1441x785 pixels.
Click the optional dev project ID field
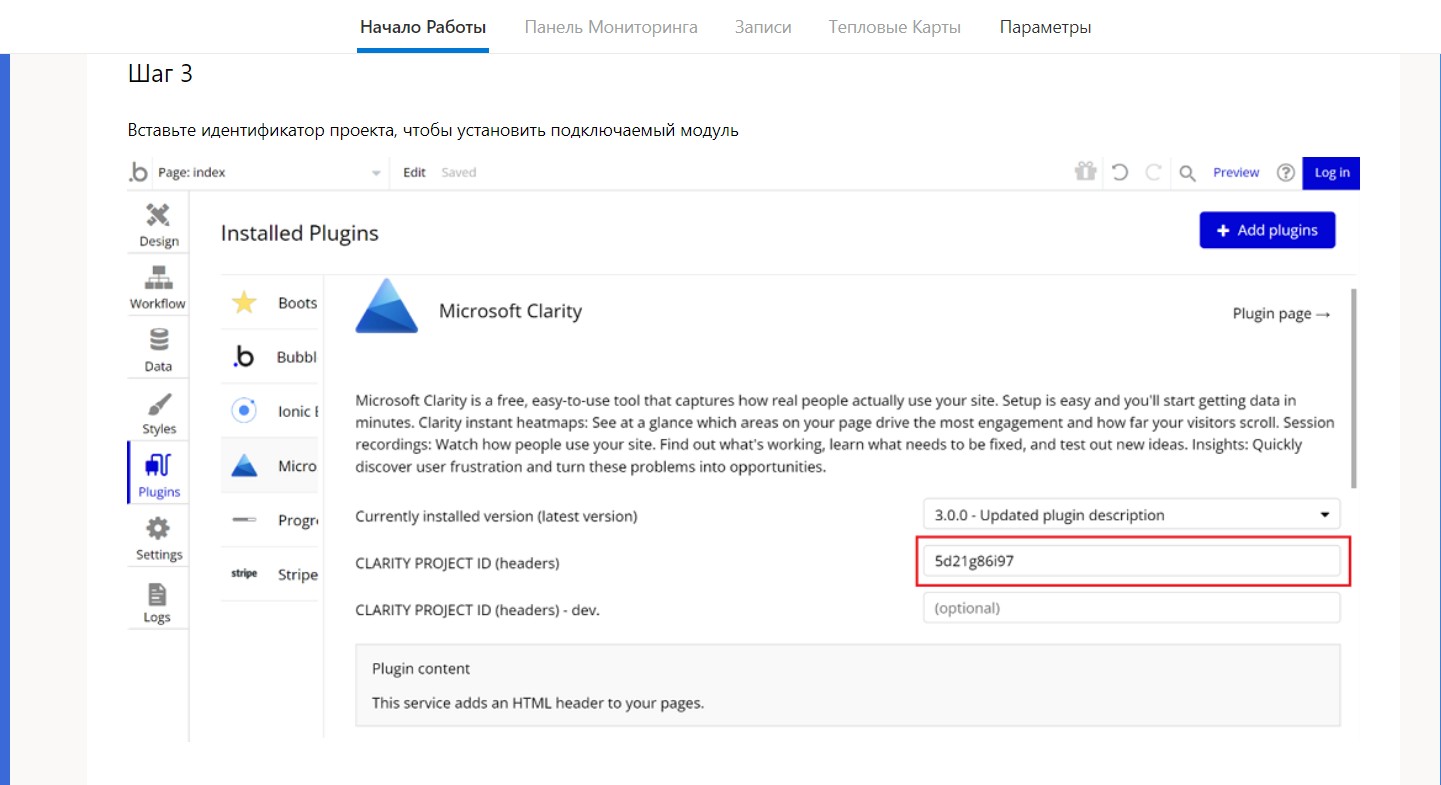click(1131, 607)
